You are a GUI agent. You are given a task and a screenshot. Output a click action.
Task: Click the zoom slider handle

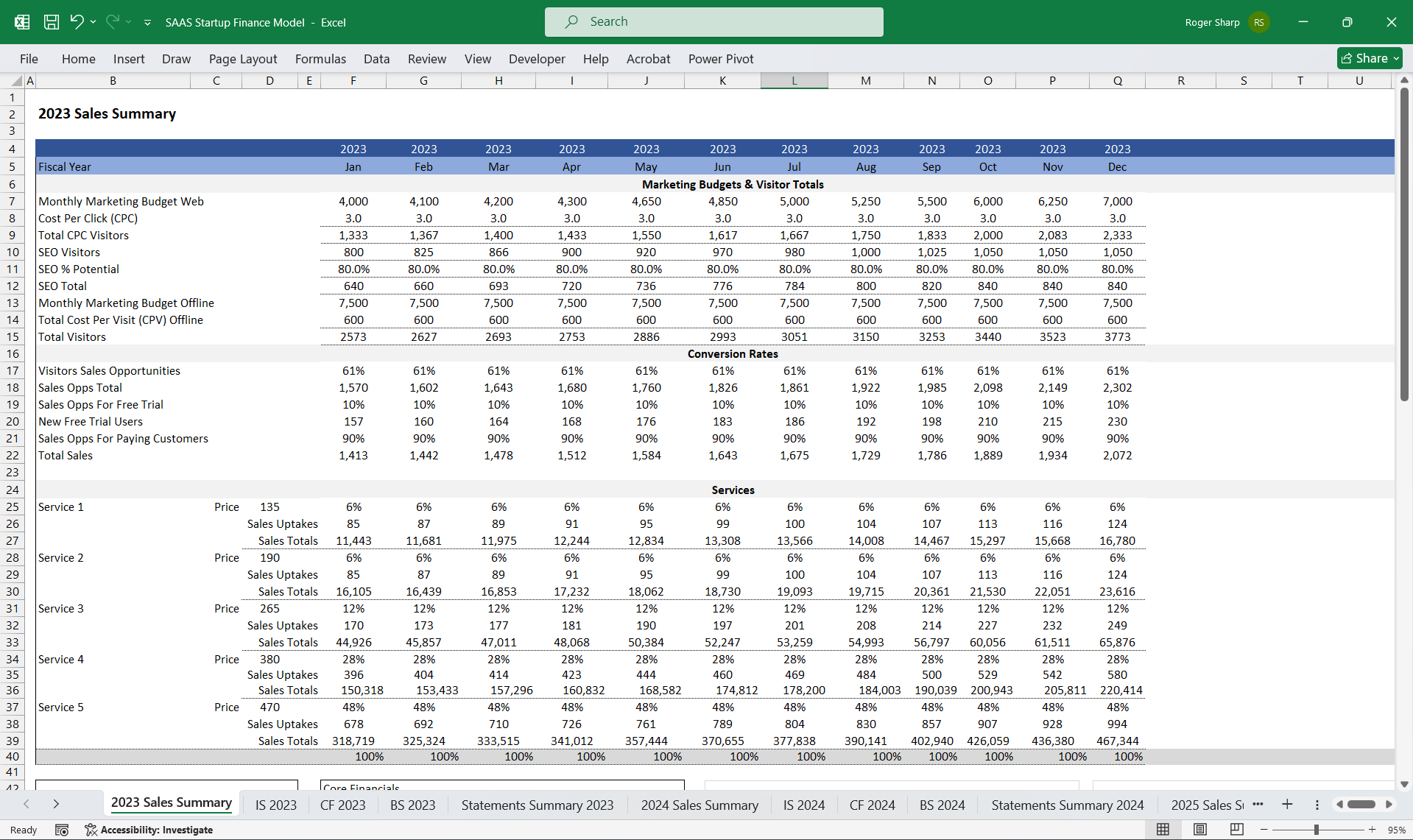(1317, 830)
